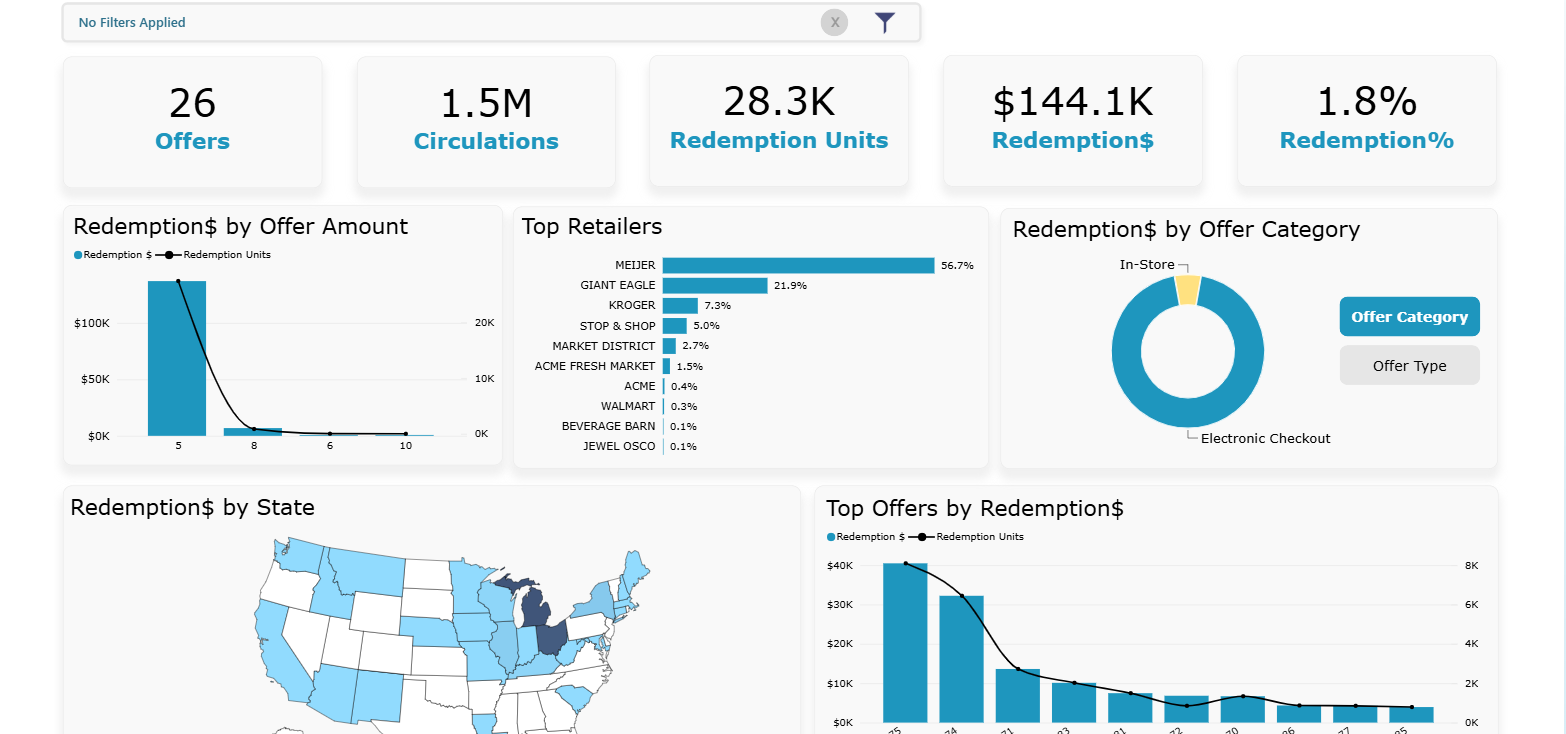Click the Top Offers by Redemption$ title
Screen dimensions: 1566x734
(975, 509)
